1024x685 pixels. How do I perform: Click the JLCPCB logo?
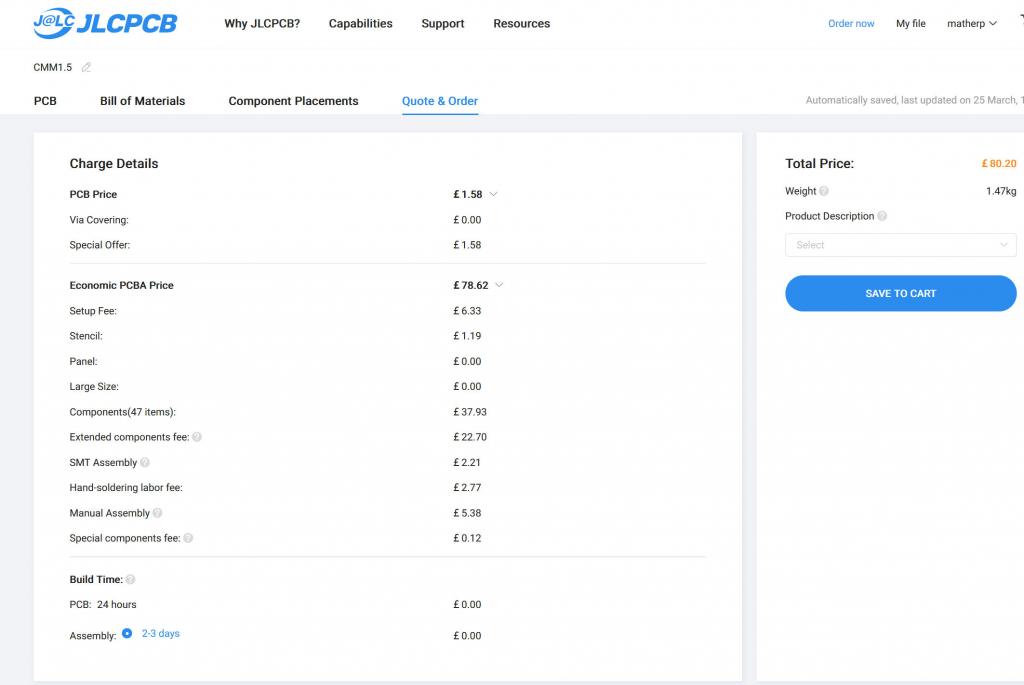coord(105,24)
